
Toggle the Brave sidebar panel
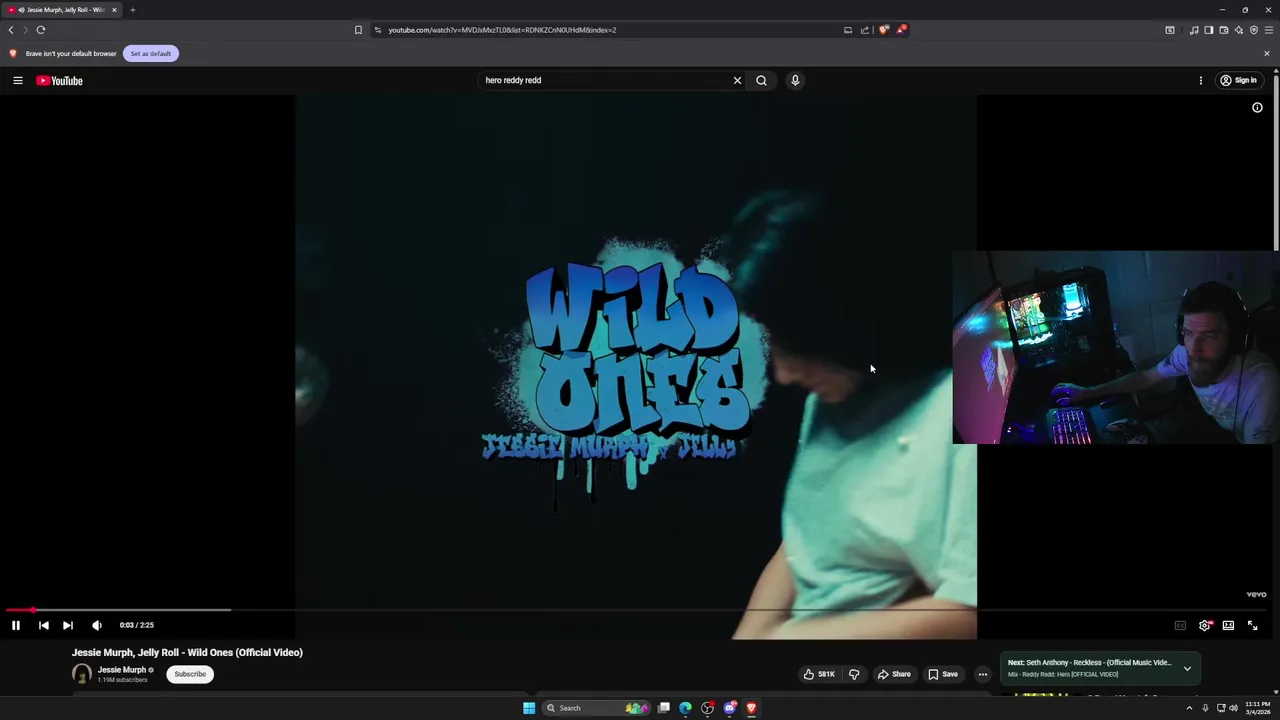coord(1208,30)
